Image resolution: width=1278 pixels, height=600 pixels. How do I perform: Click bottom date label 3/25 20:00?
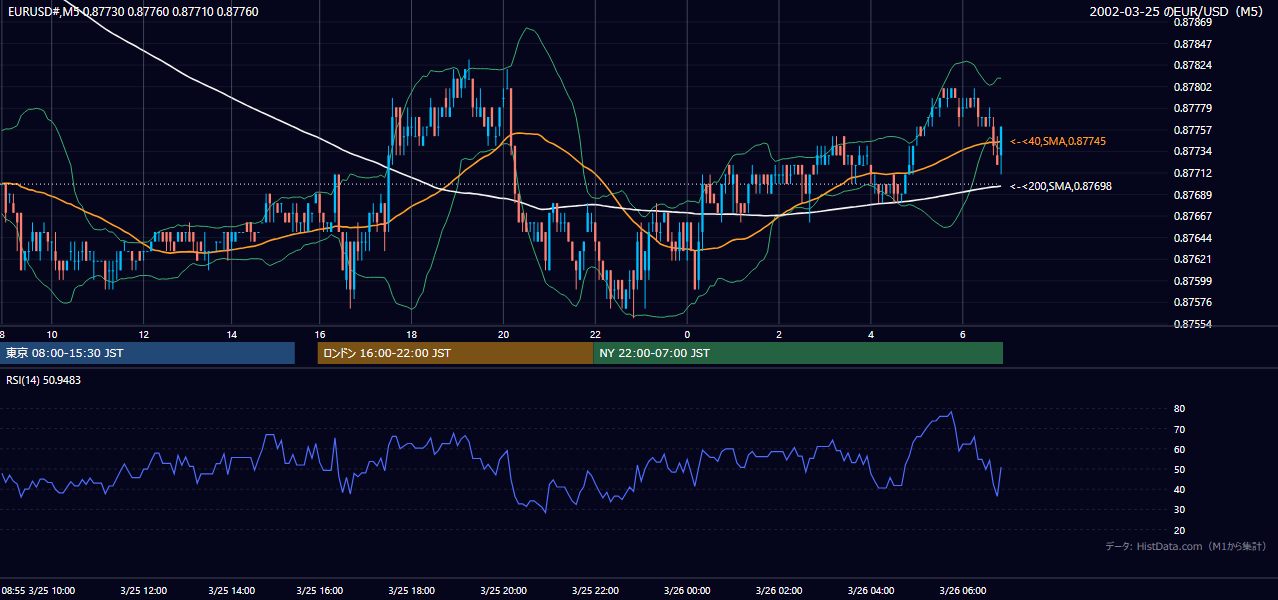coord(503,590)
